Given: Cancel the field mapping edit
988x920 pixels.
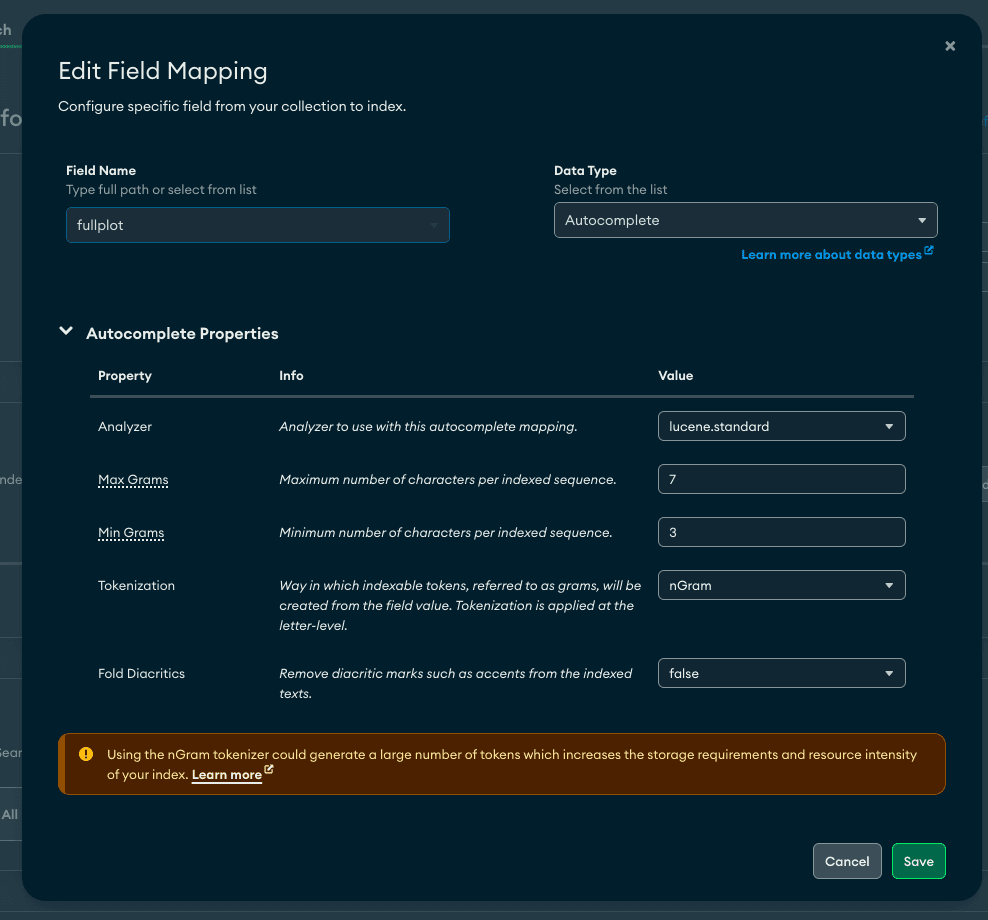Looking at the screenshot, I should pos(847,861).
